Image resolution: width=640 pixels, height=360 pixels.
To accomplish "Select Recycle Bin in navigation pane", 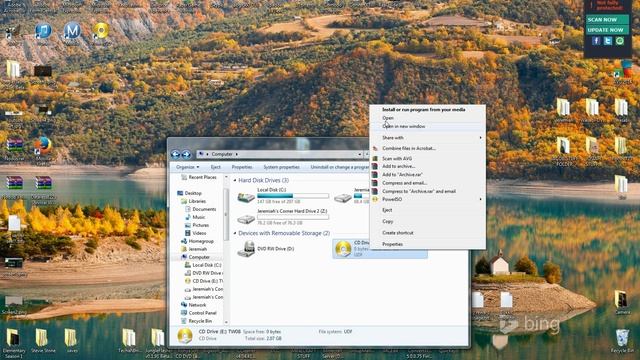I will (x=200, y=321).
